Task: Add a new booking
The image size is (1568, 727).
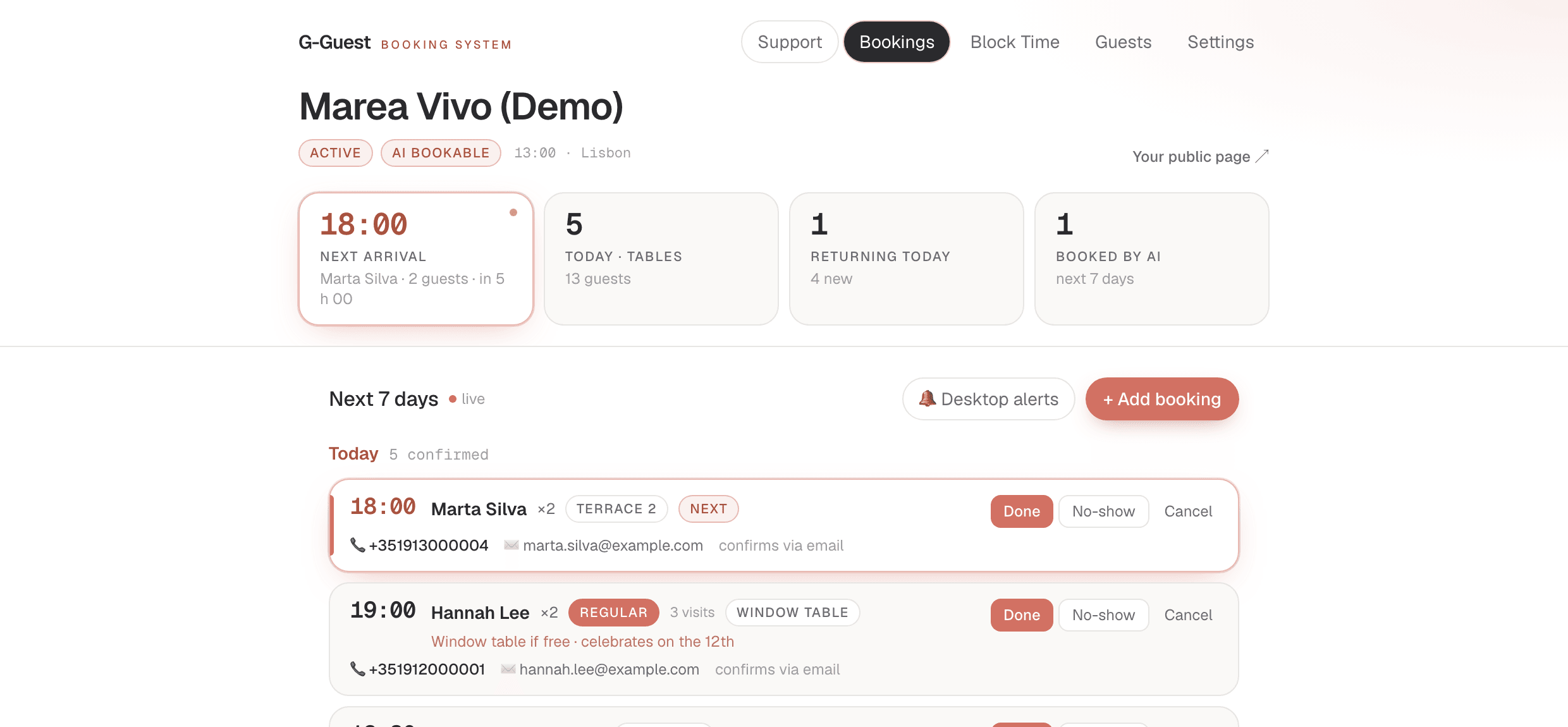Action: pyautogui.click(x=1162, y=399)
